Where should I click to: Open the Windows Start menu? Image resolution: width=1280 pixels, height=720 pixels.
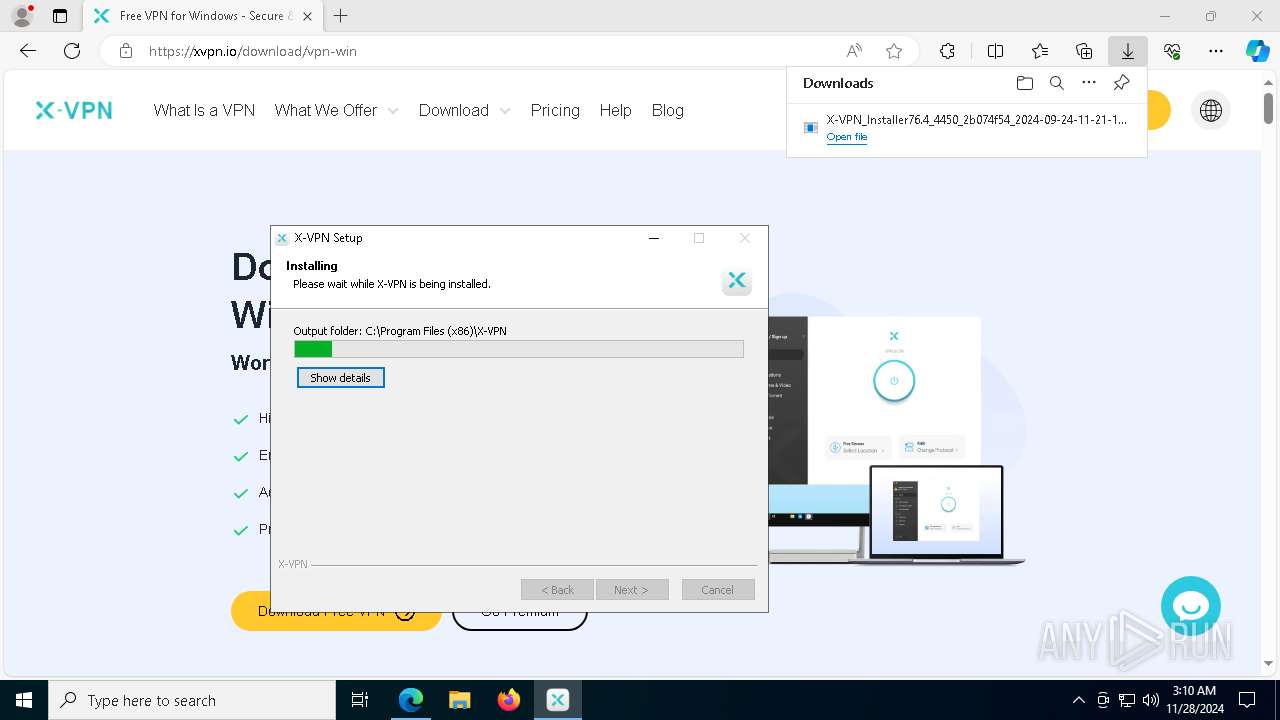pos(24,700)
